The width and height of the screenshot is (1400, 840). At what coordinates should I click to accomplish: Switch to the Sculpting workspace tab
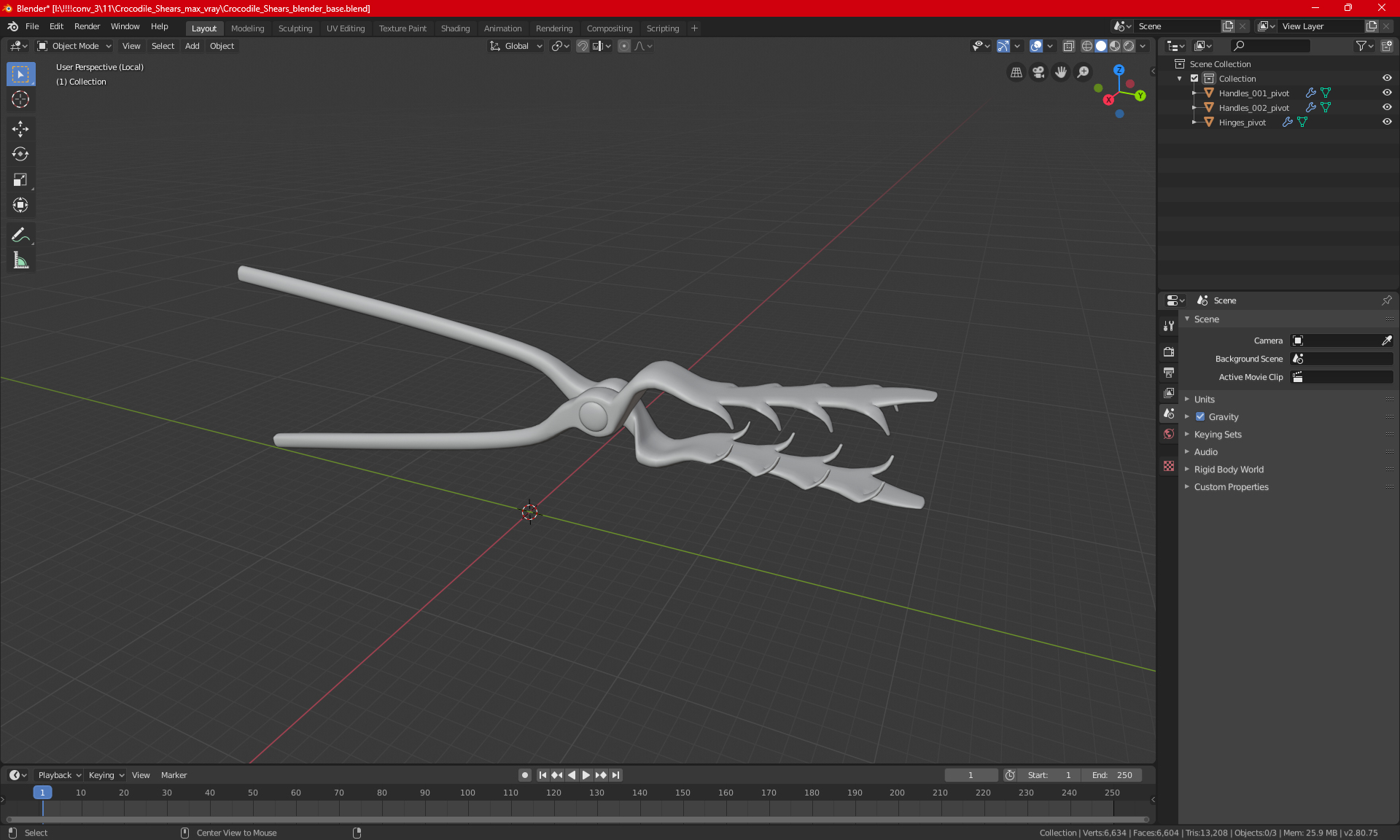[x=295, y=28]
